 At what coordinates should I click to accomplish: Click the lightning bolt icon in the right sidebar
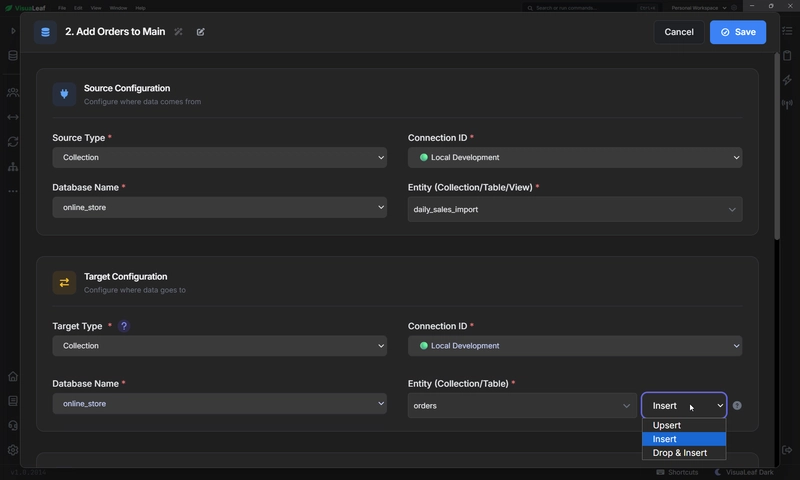(787, 80)
